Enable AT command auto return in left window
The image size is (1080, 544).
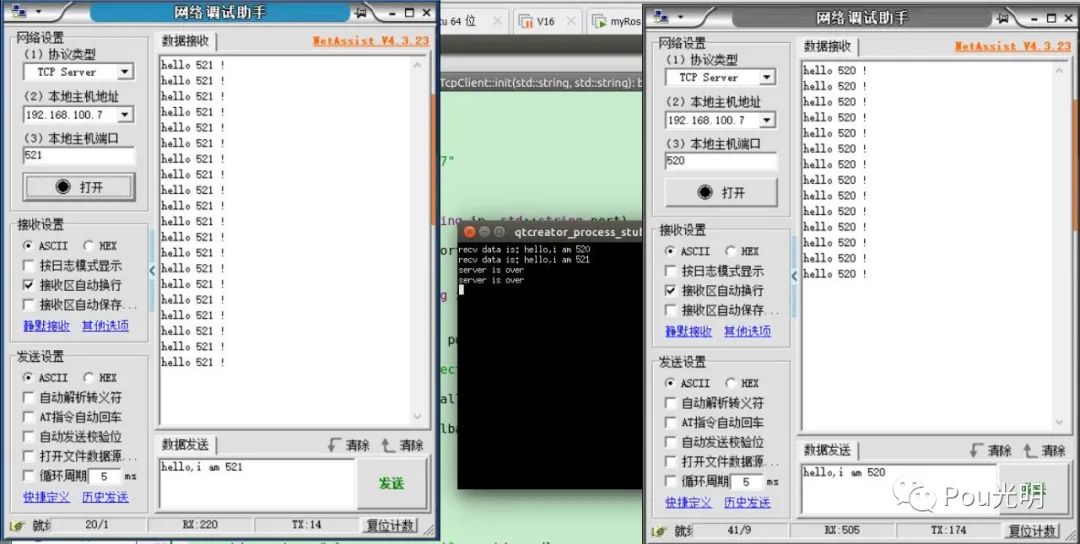28,417
